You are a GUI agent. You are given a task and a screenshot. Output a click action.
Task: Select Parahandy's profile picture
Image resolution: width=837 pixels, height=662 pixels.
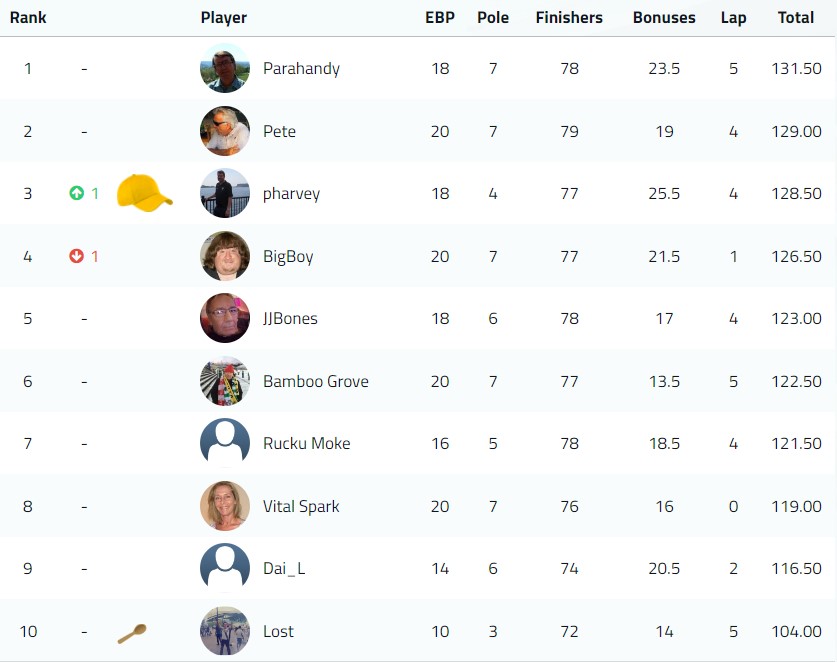pos(225,68)
